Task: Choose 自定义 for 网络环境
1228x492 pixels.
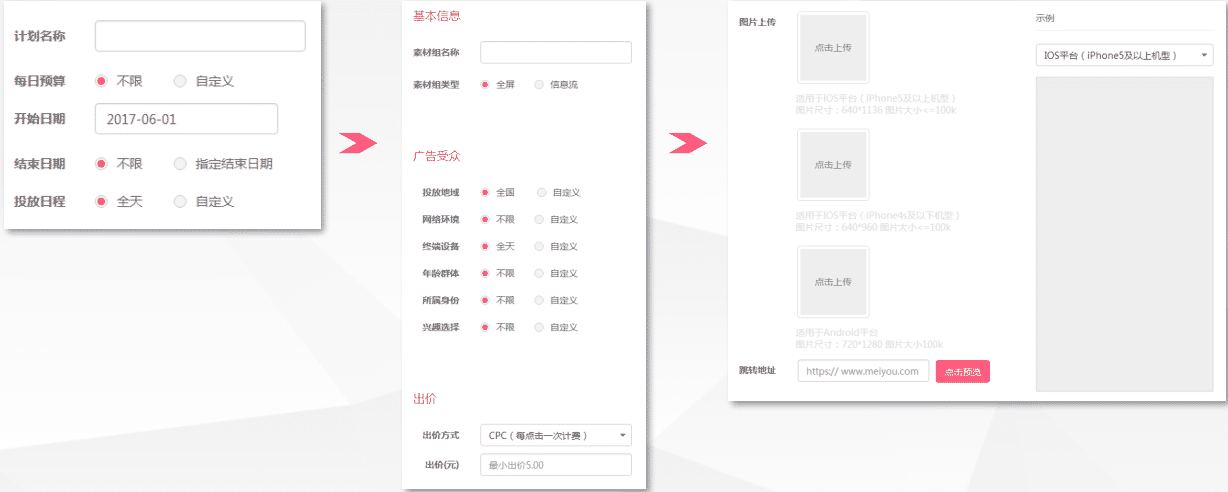Action: click(x=540, y=219)
